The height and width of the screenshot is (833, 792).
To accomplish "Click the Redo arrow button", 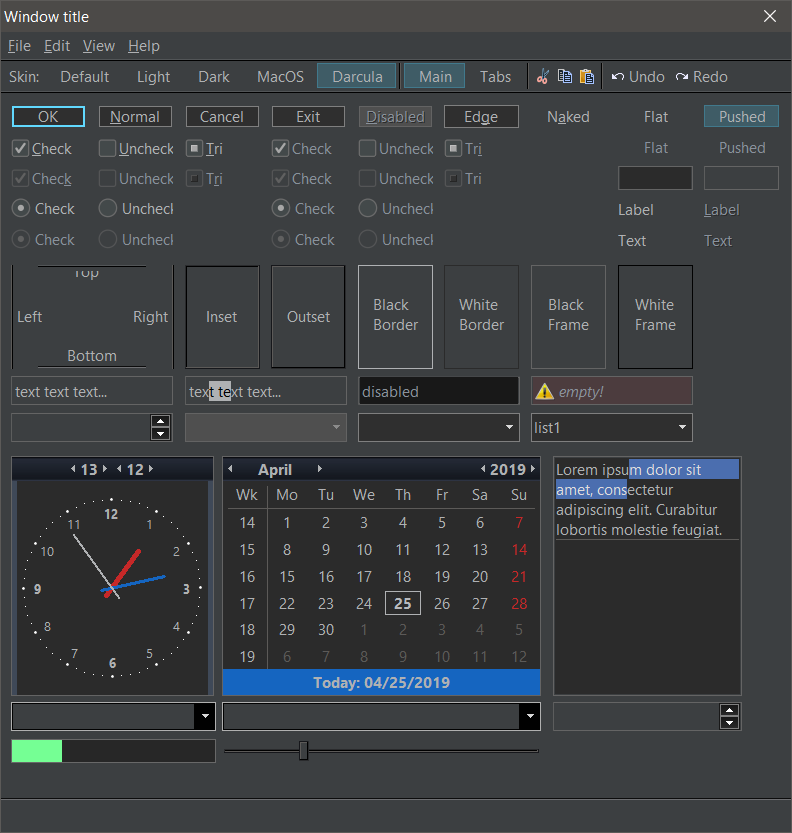I will coord(701,77).
